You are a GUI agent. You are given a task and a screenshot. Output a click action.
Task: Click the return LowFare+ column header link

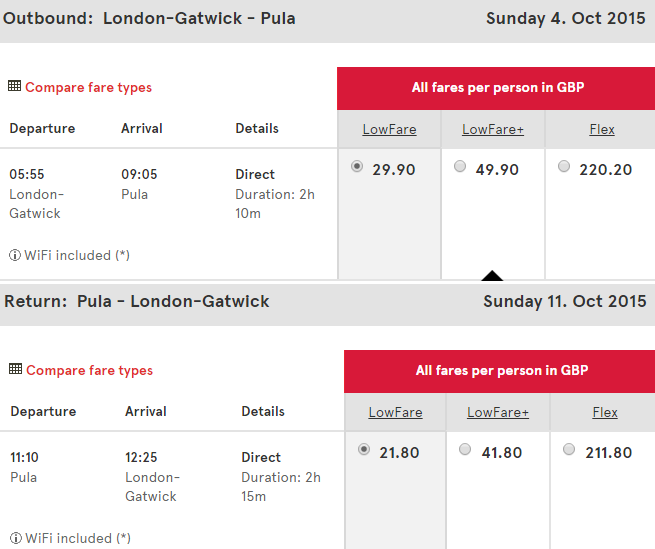(498, 413)
